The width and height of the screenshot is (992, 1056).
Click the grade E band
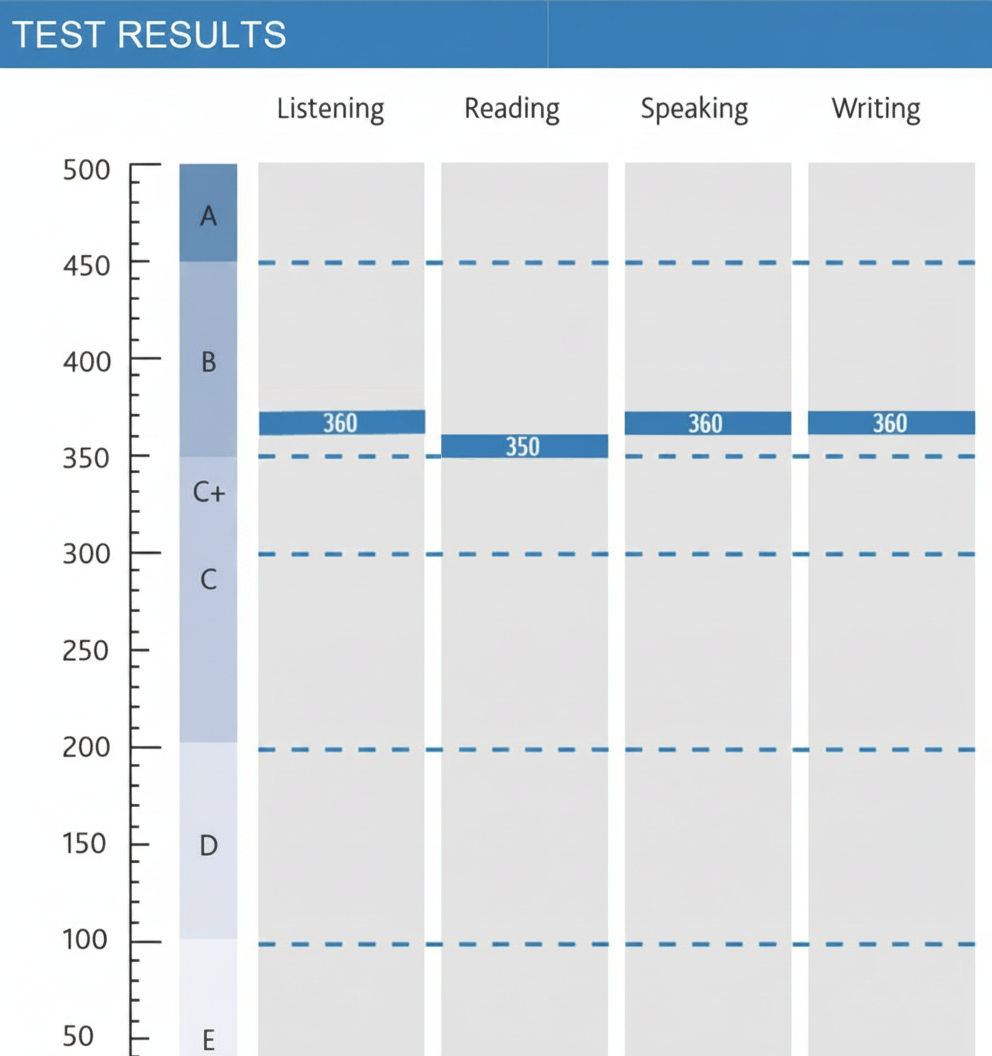click(208, 1040)
